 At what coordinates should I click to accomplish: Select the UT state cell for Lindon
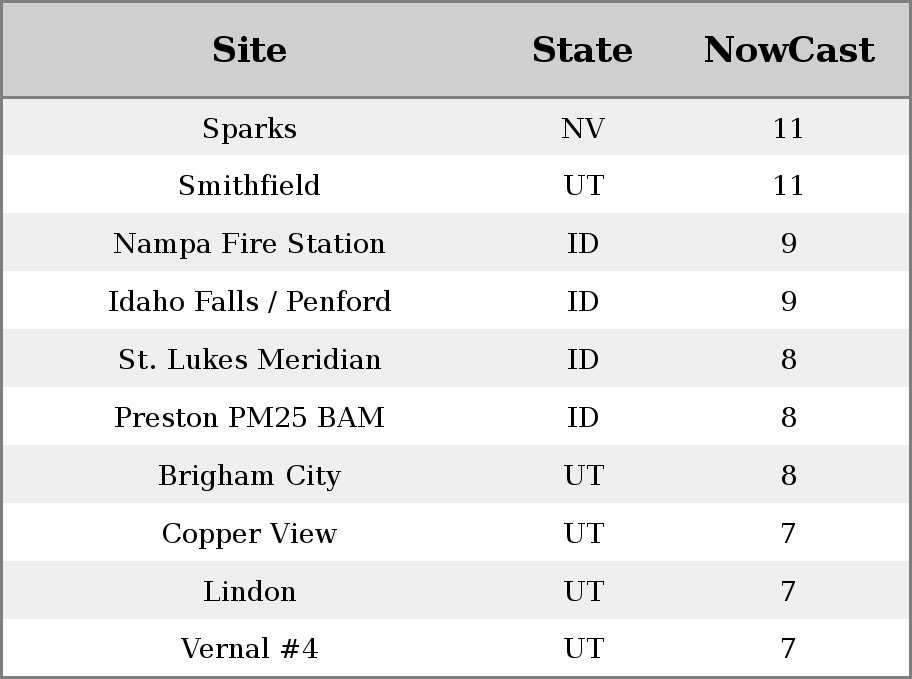(582, 592)
